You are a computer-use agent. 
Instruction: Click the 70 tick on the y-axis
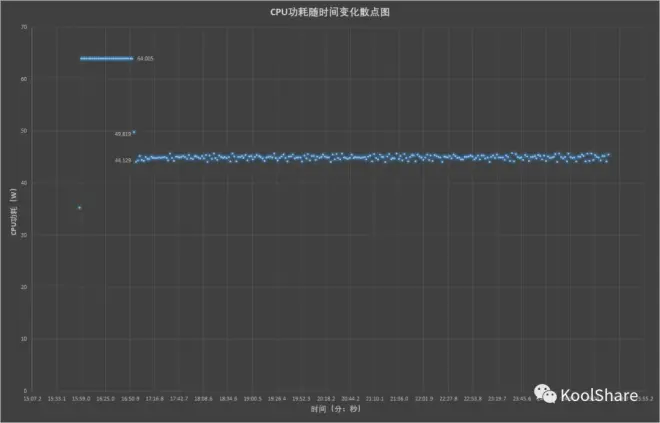[x=23, y=27]
